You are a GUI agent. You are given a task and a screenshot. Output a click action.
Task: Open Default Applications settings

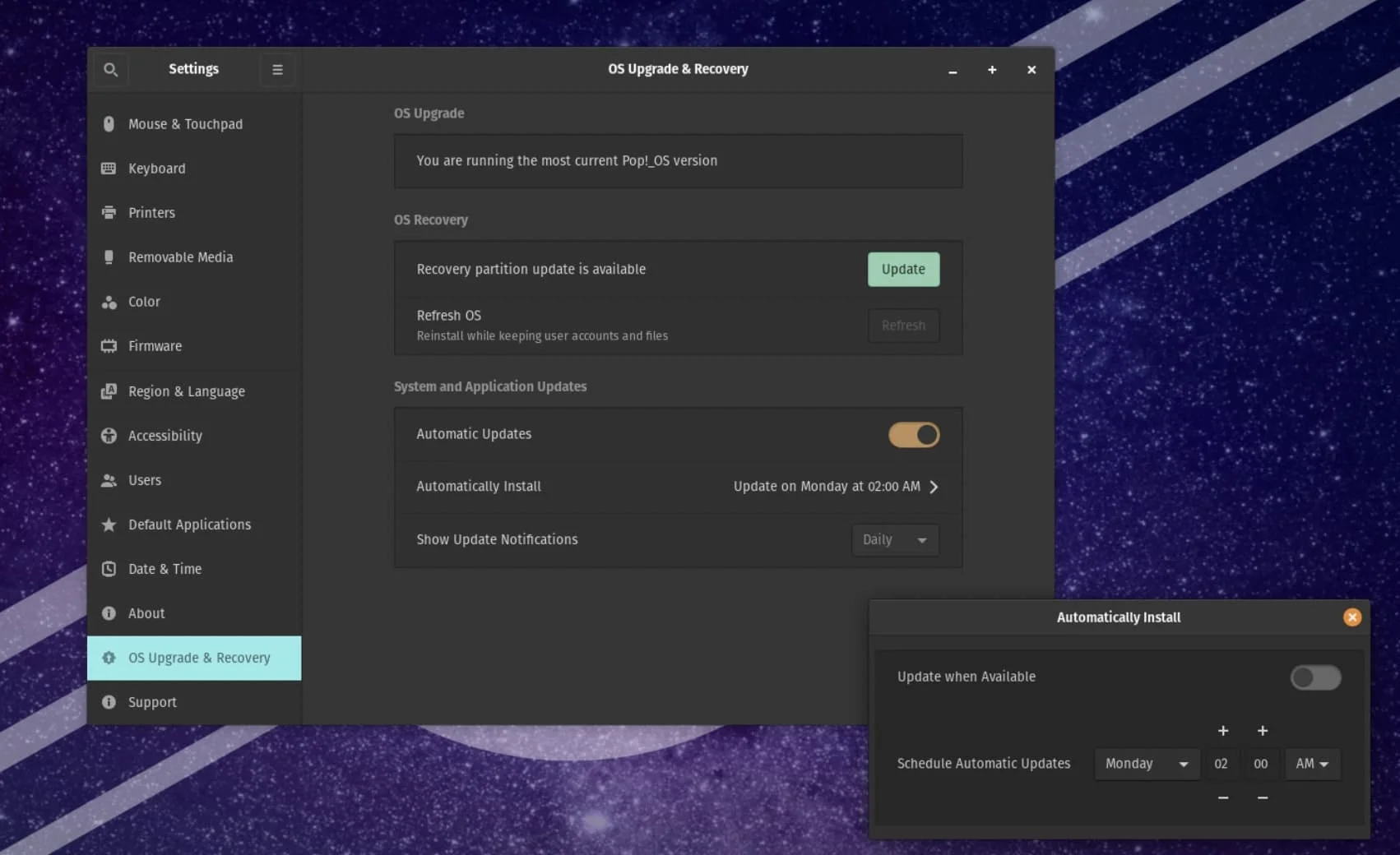pos(194,525)
